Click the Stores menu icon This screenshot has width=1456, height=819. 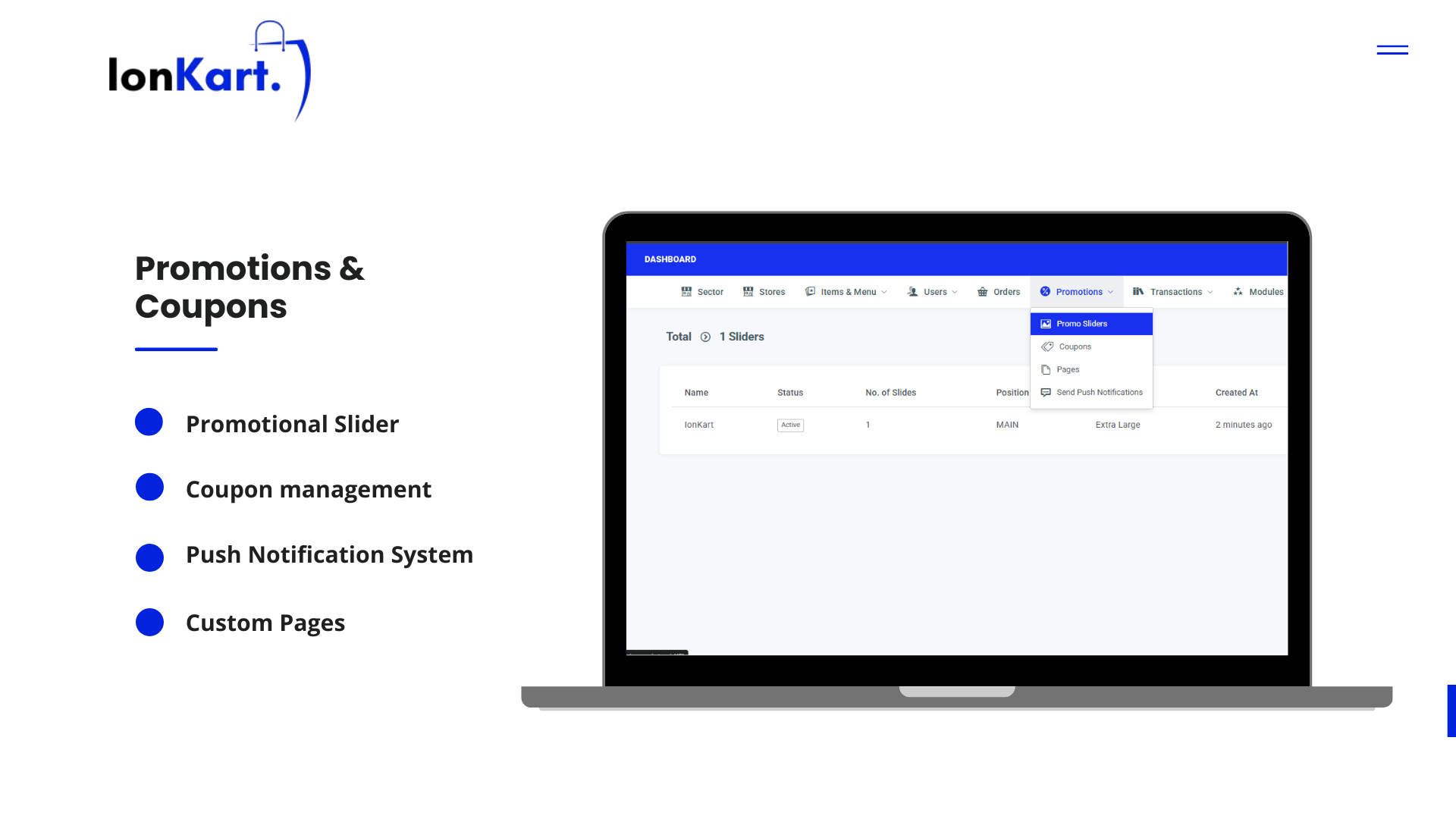749,291
